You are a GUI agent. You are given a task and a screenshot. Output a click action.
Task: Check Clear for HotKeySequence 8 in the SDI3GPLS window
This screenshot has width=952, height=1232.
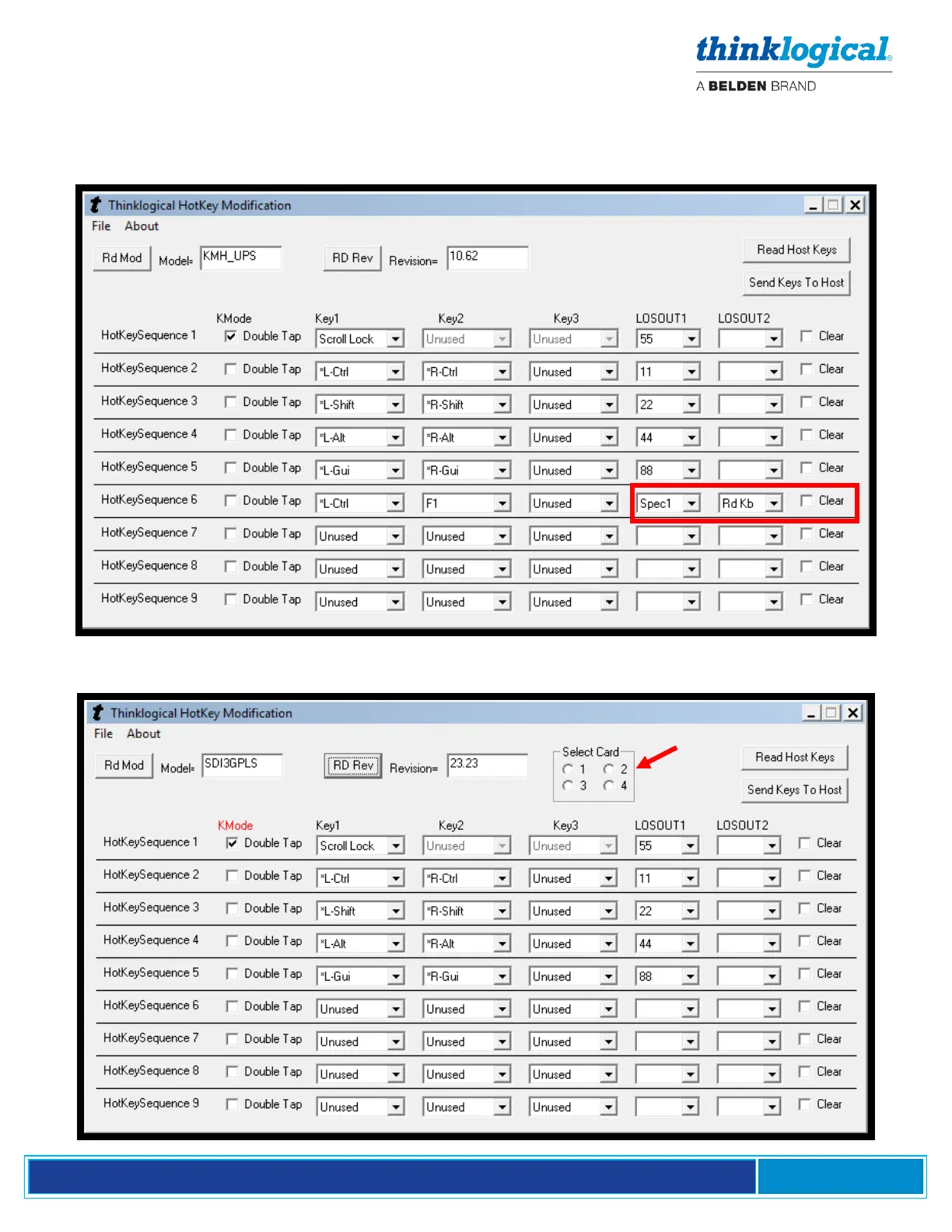point(805,1072)
